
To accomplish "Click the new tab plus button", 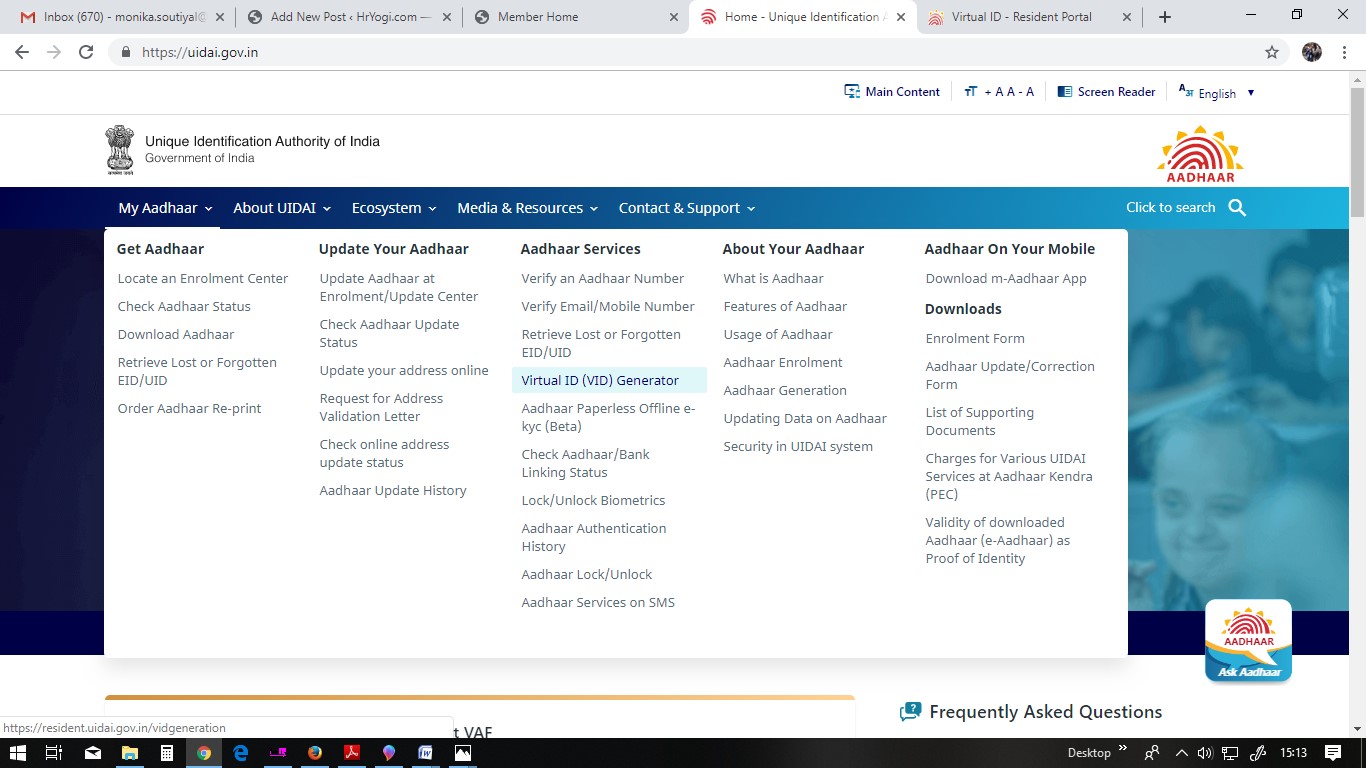I will point(1165,17).
